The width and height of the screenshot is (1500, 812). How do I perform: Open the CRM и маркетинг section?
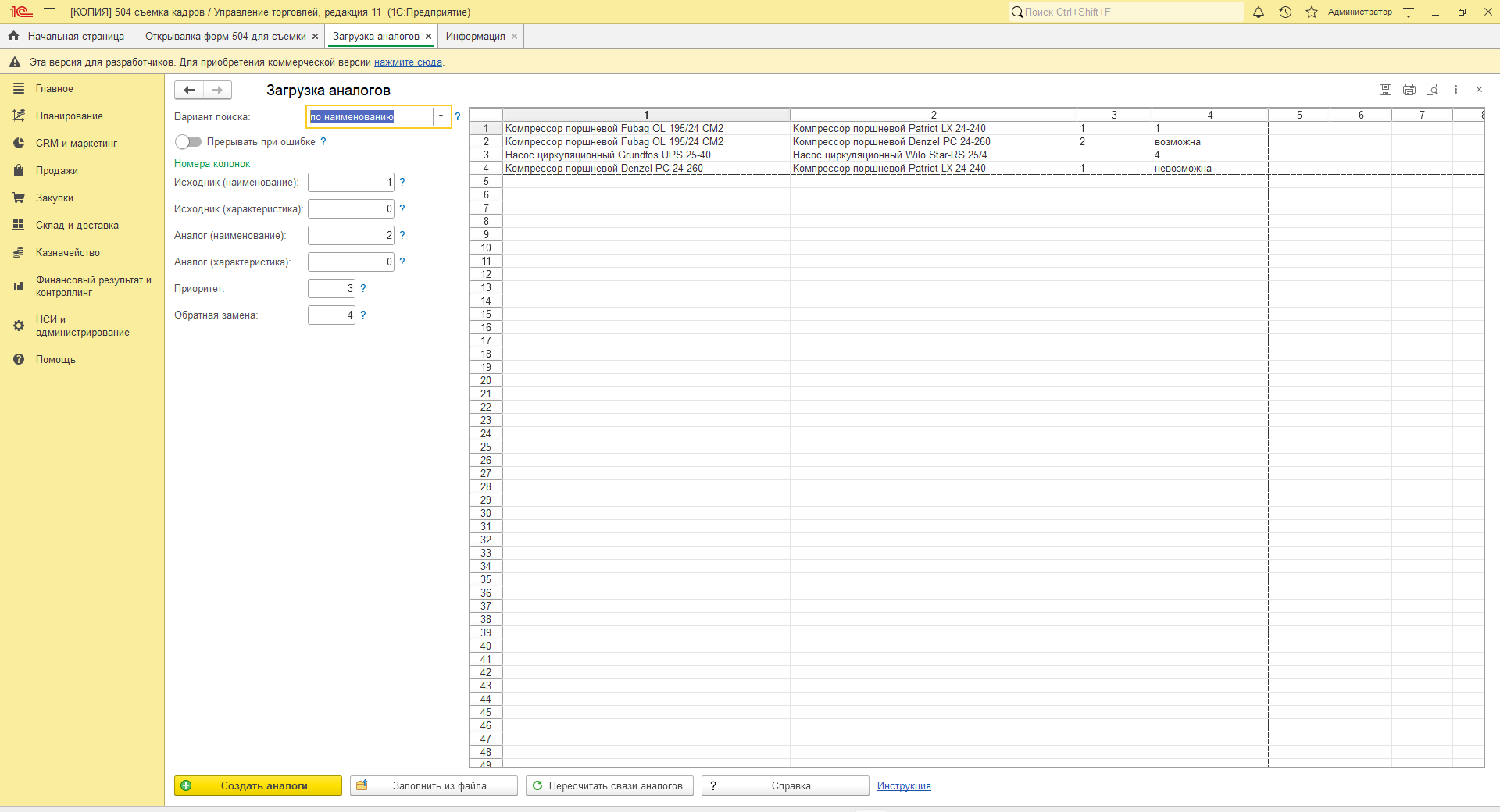77,143
